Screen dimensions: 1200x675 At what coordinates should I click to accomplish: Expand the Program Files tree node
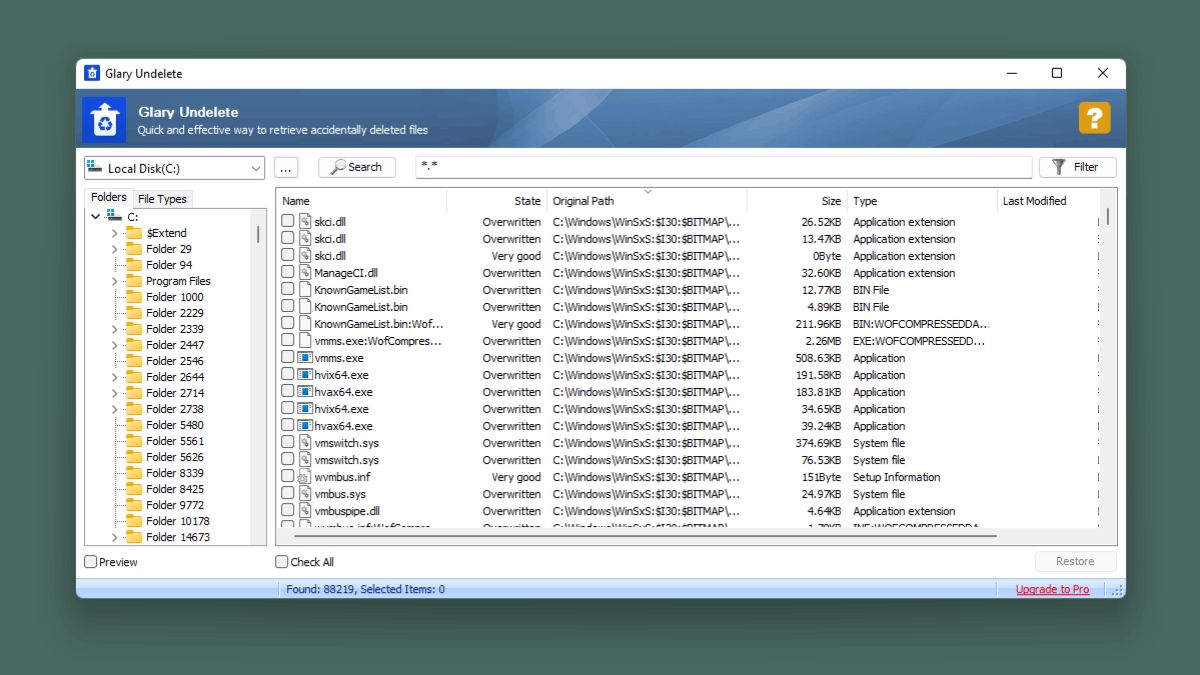pos(114,281)
